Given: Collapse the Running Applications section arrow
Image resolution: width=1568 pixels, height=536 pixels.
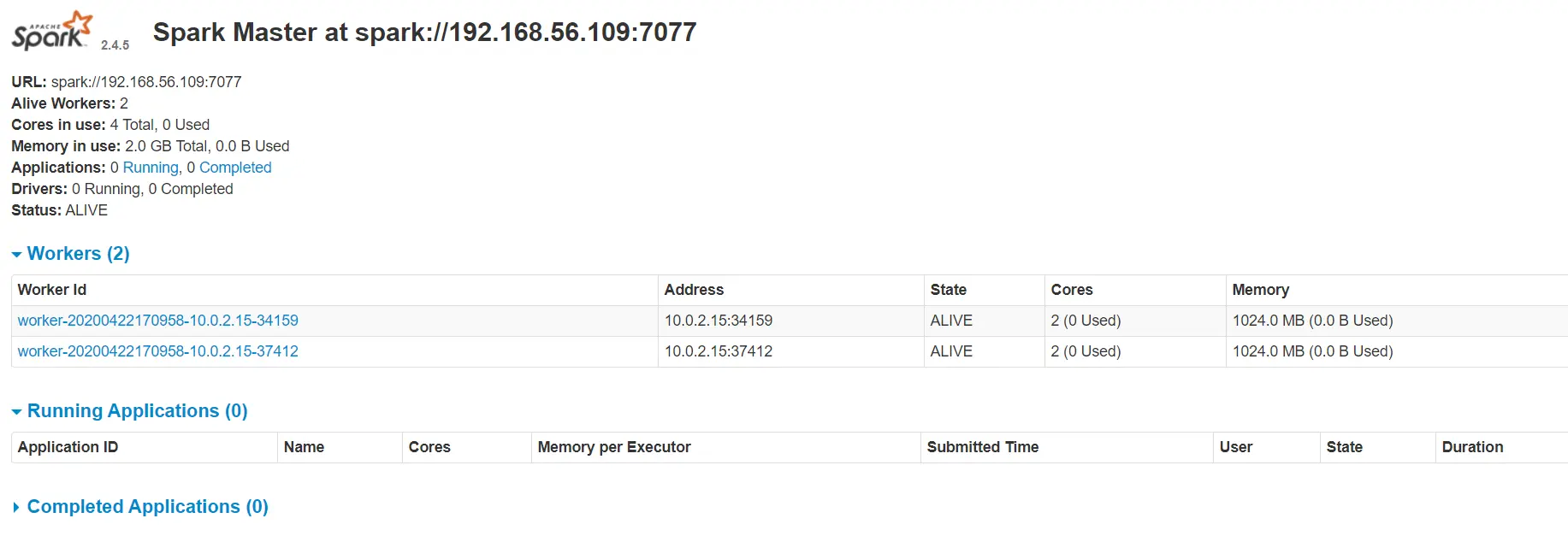Looking at the screenshot, I should pyautogui.click(x=16, y=412).
